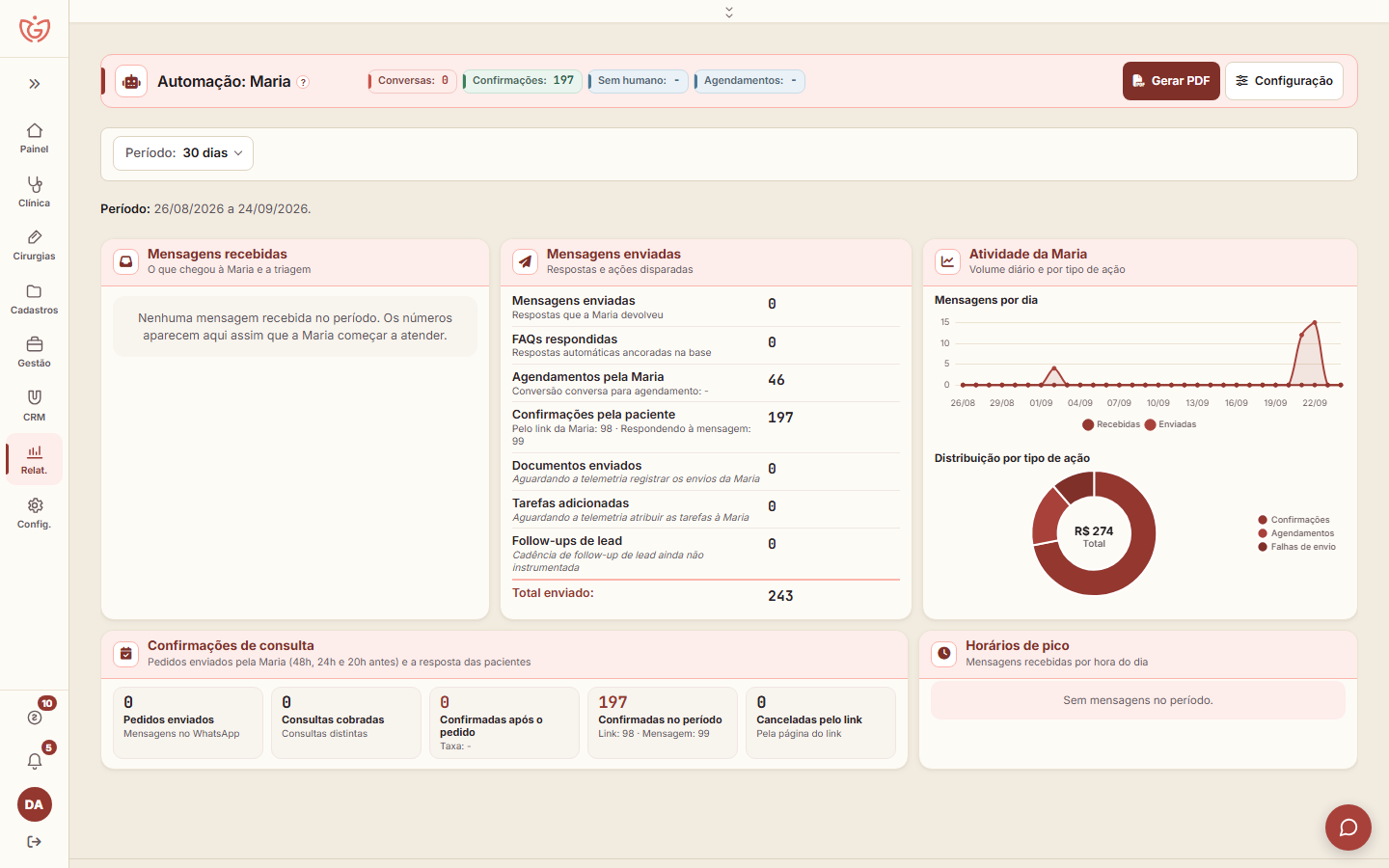Go to the Clínica section

(x=35, y=191)
